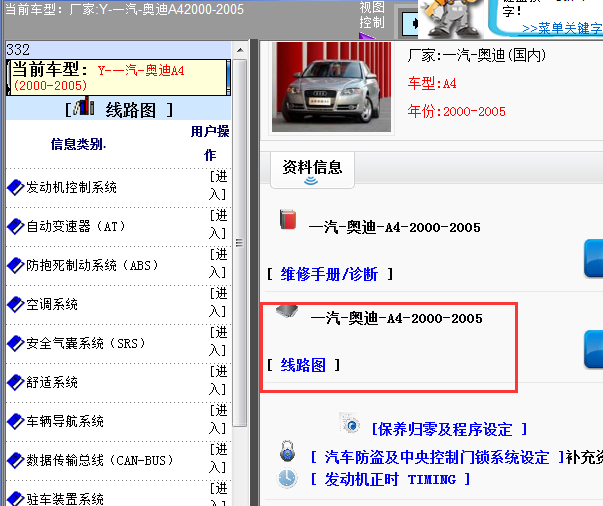The height and width of the screenshot is (506, 603).
Task: Click the blue button beside 维修手册/诊断 row
Action: (x=593, y=258)
